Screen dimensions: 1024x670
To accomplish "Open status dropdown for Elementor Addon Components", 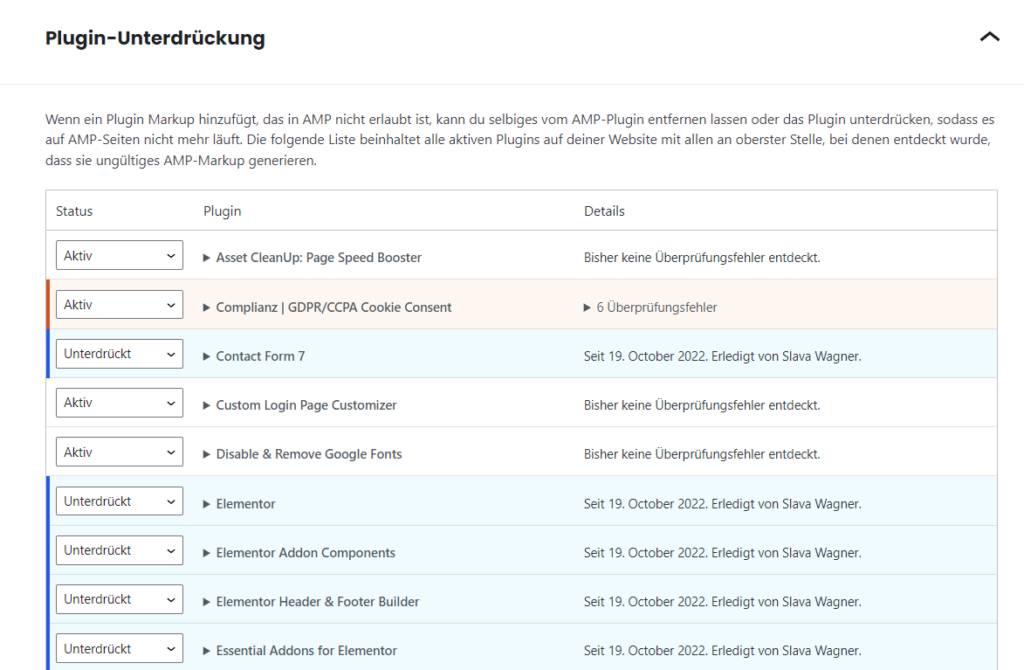I will click(120, 550).
